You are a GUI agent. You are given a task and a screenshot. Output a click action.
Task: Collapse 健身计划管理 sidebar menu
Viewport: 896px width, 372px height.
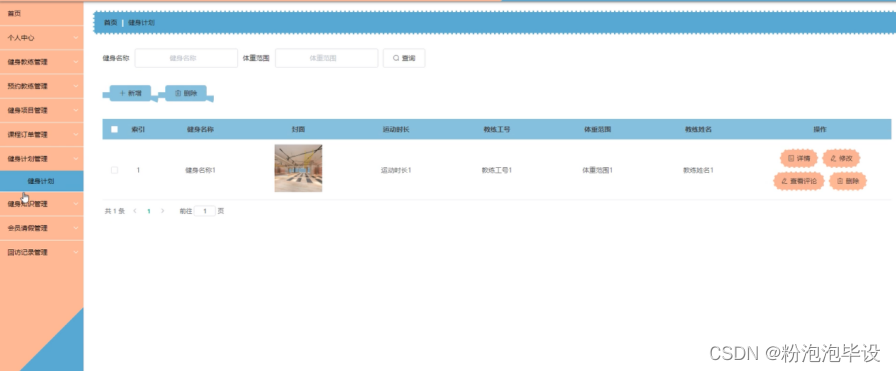[42, 158]
